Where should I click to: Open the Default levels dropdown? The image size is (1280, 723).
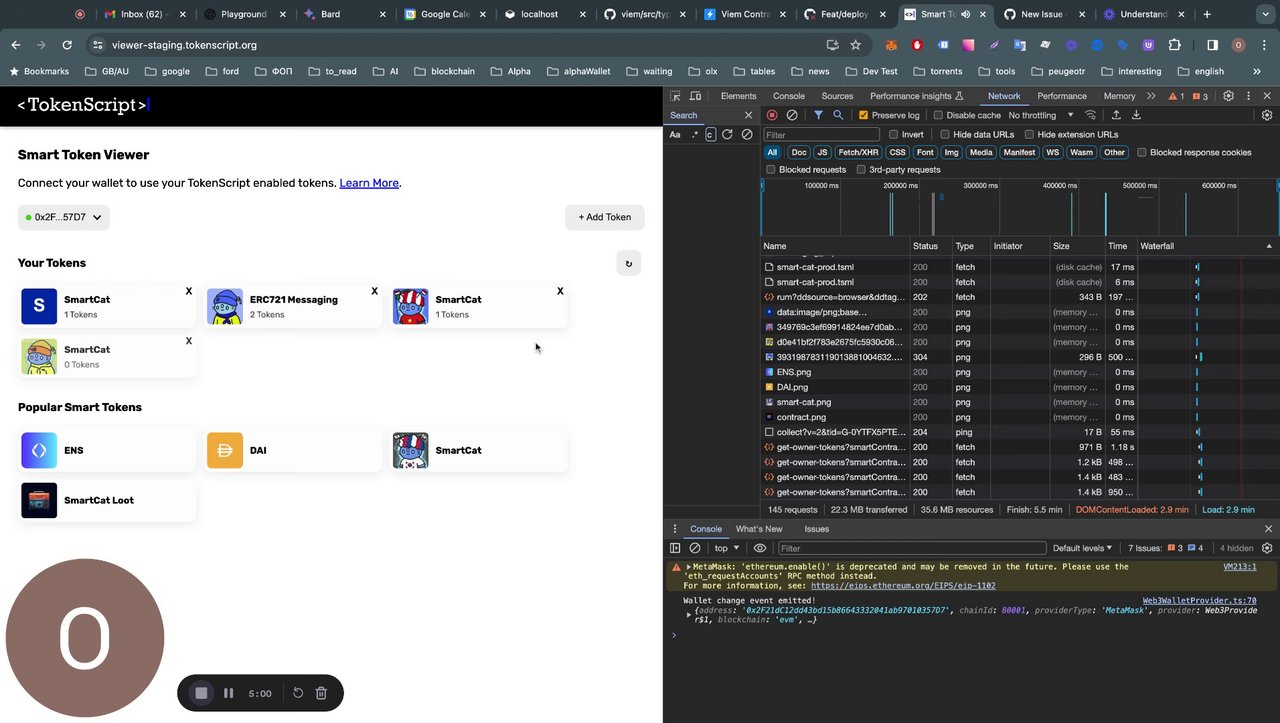pos(1083,548)
